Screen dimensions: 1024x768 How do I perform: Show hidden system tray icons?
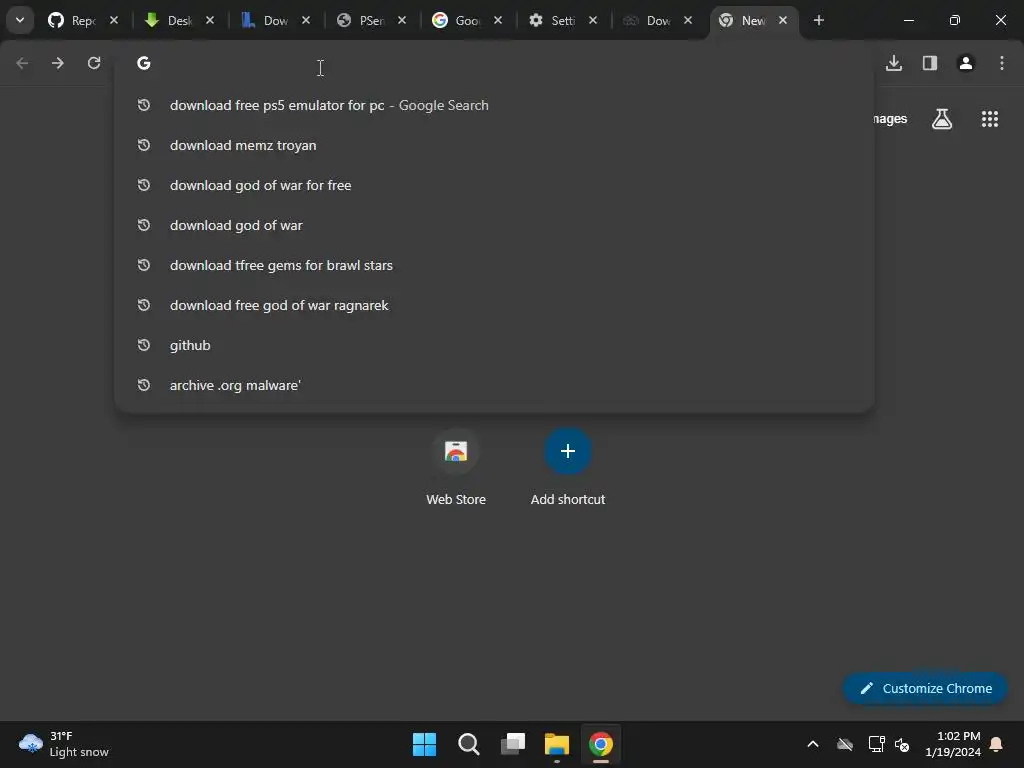pos(813,744)
